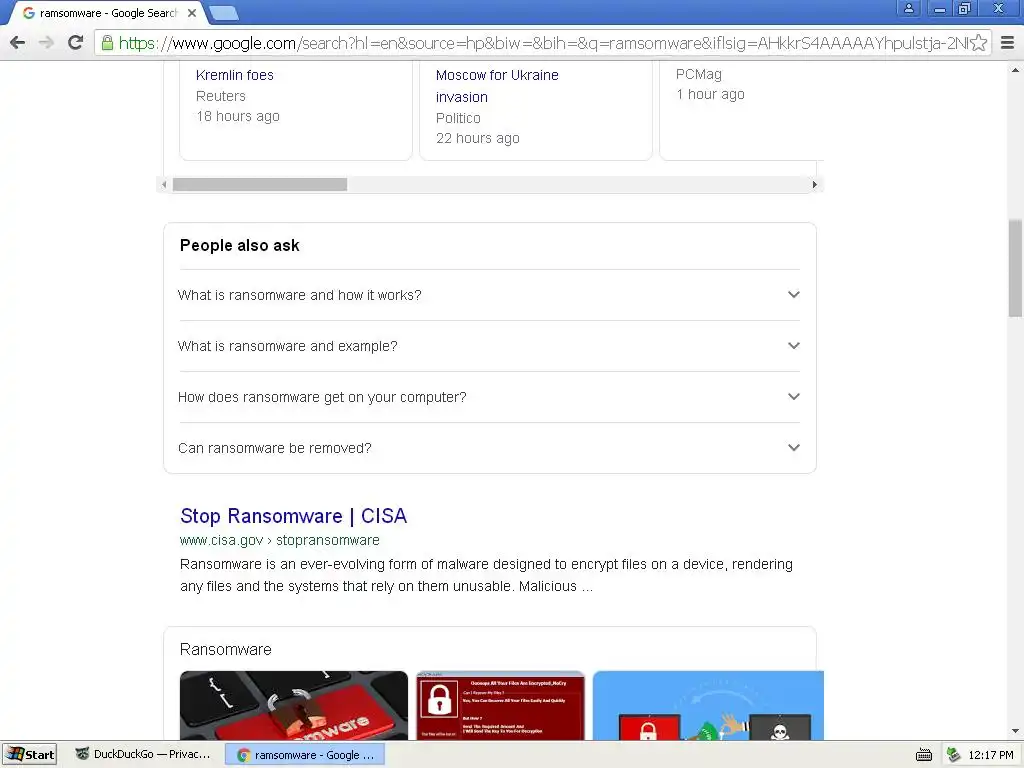Expand 'What is ransomware and example?'
This screenshot has height=768, width=1024.
(x=489, y=346)
